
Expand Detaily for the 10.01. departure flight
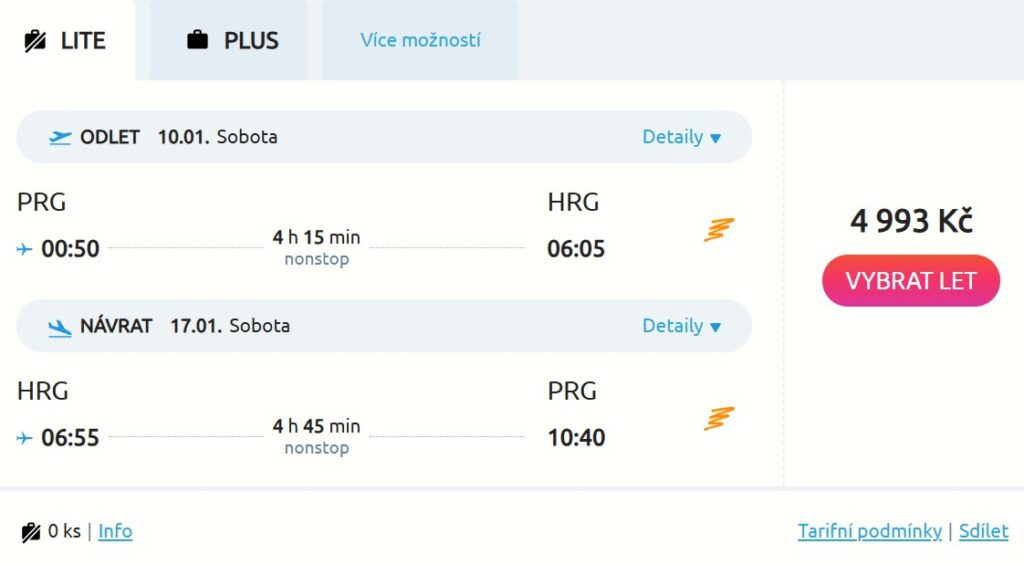[681, 137]
